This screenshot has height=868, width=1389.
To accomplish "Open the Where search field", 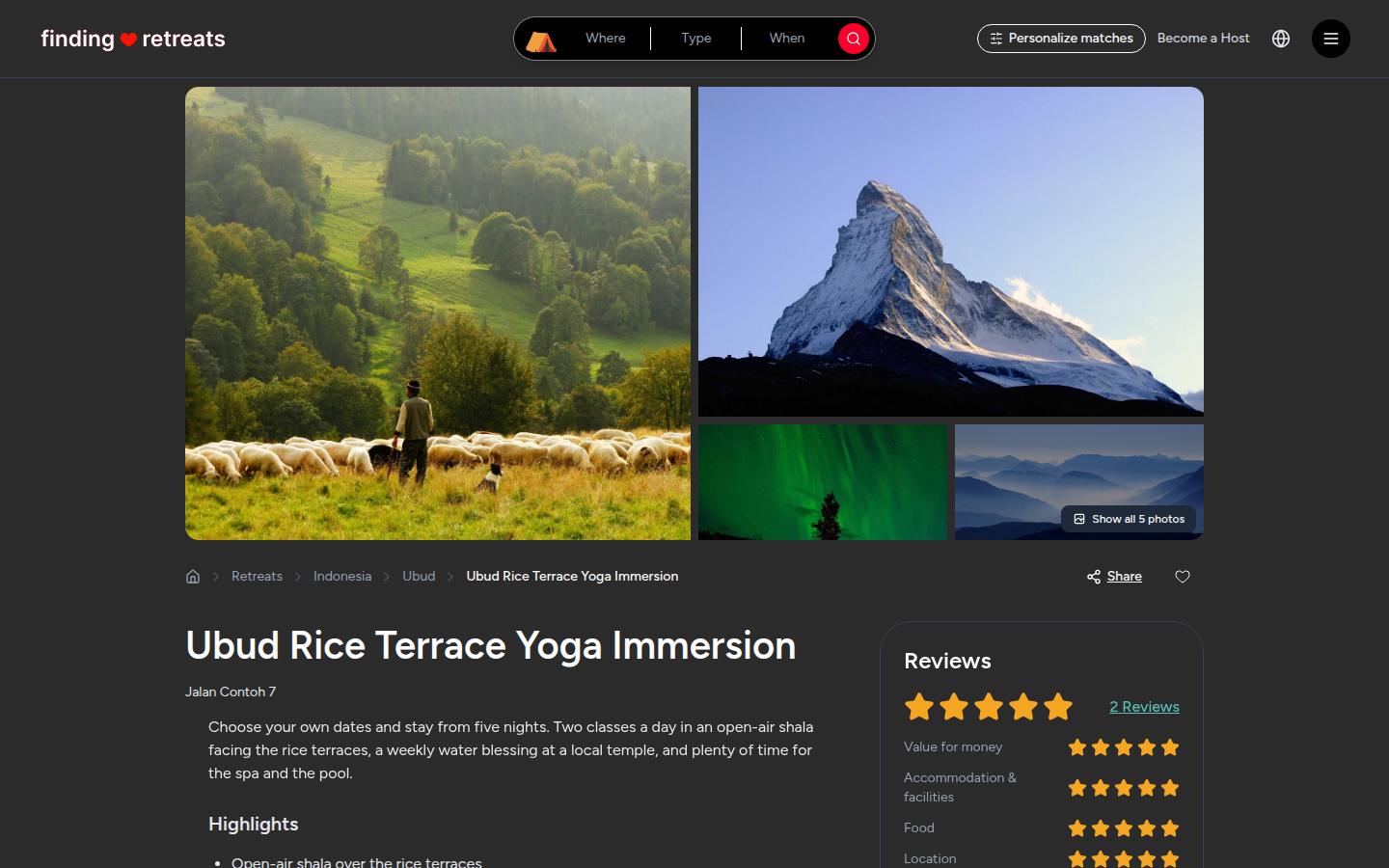I will pos(606,39).
